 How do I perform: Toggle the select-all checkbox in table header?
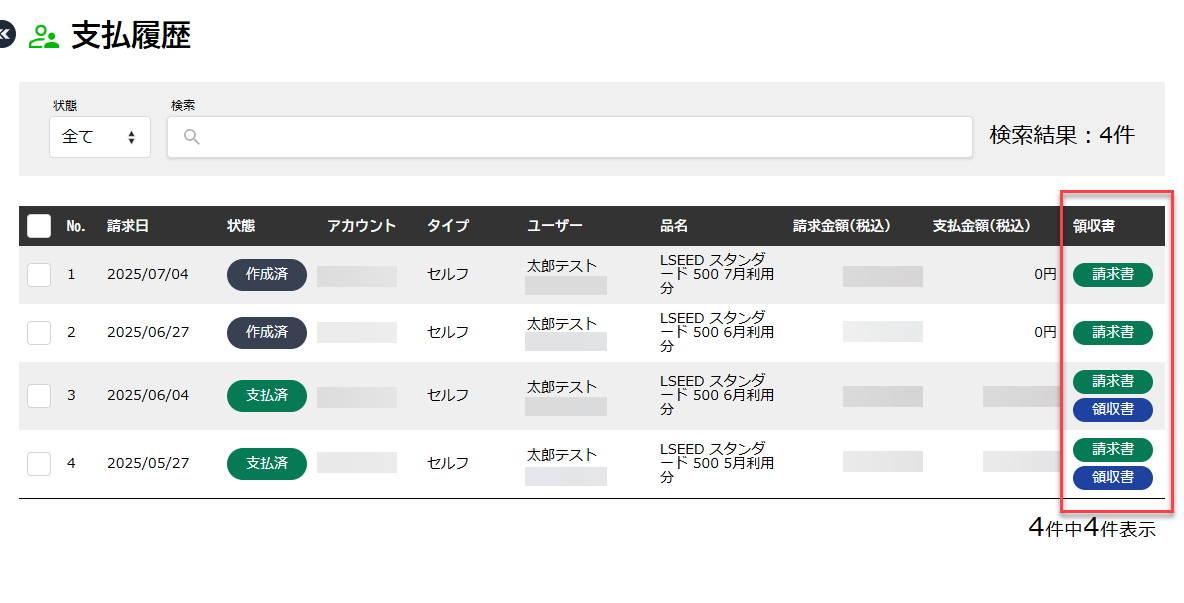click(39, 226)
